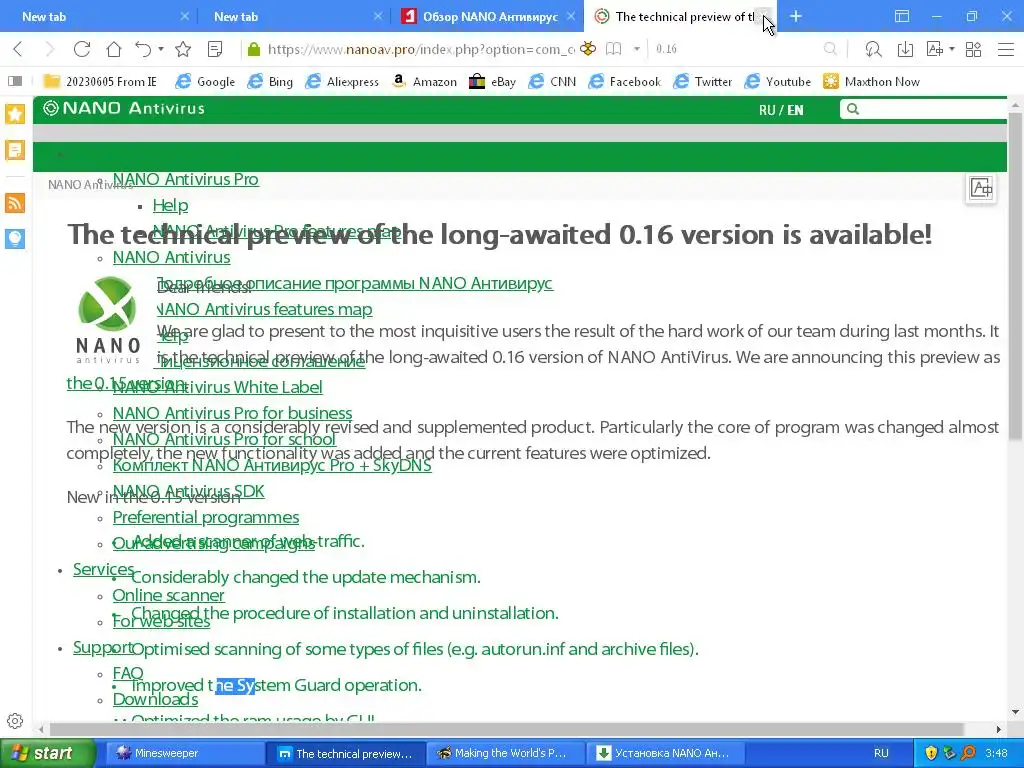1024x768 pixels.
Task: Open the Windows start menu
Action: (x=47, y=753)
